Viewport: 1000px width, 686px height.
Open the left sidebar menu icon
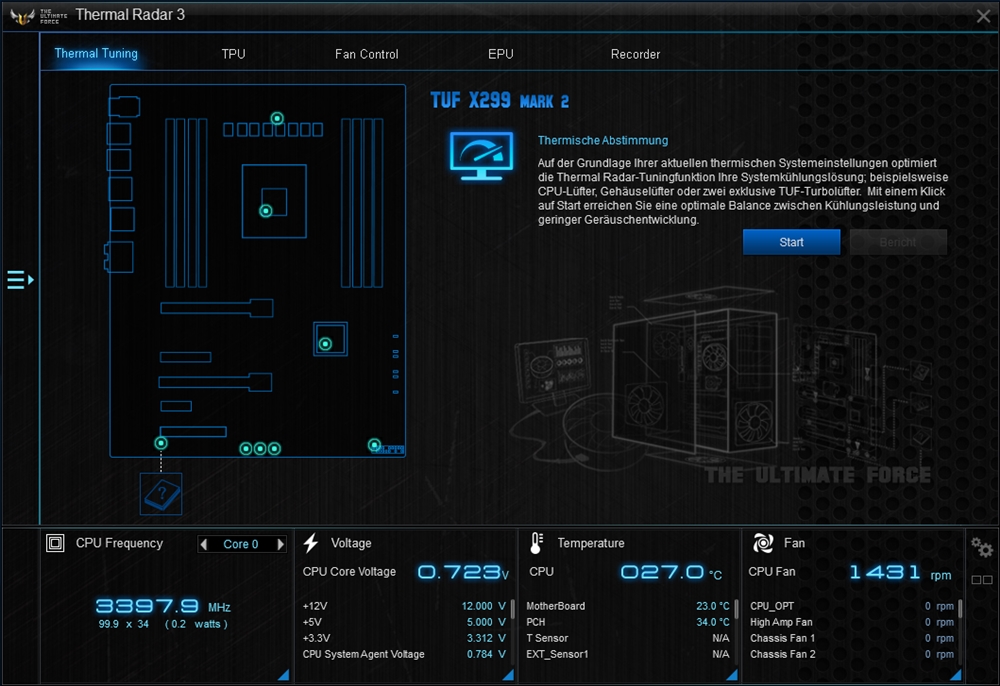click(20, 279)
